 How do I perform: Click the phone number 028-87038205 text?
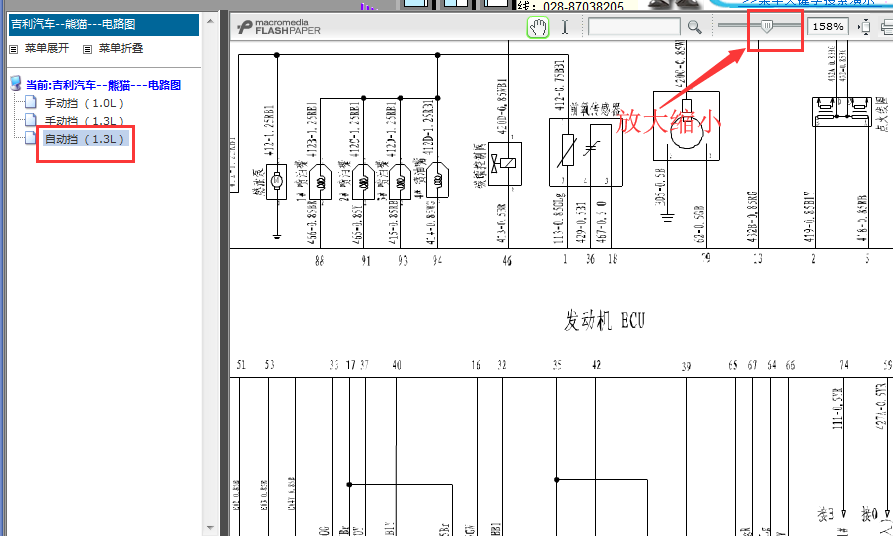point(583,6)
